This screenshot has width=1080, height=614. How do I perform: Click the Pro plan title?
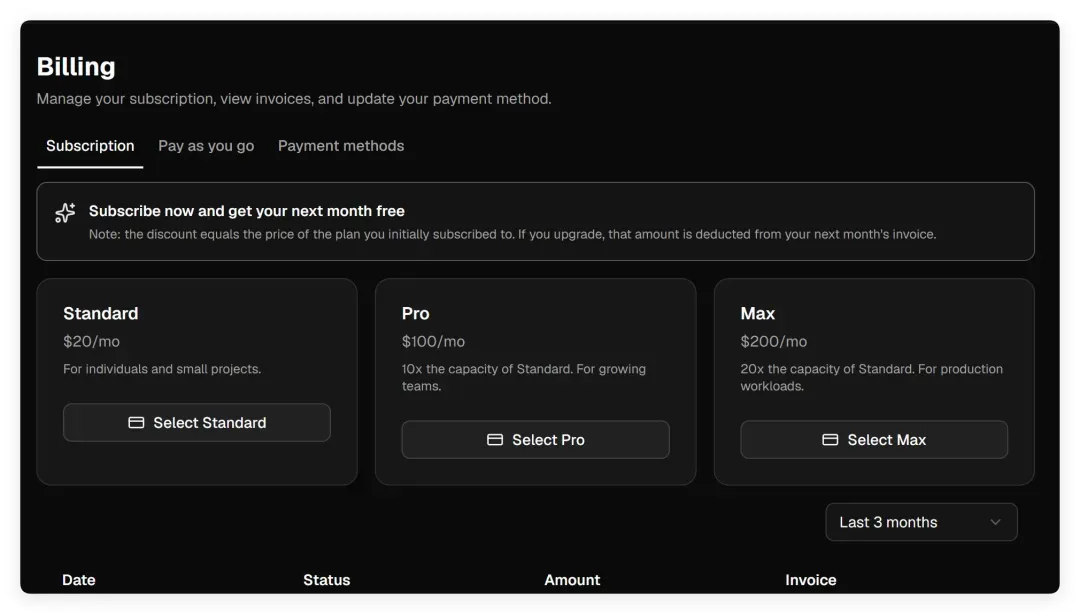coord(415,314)
